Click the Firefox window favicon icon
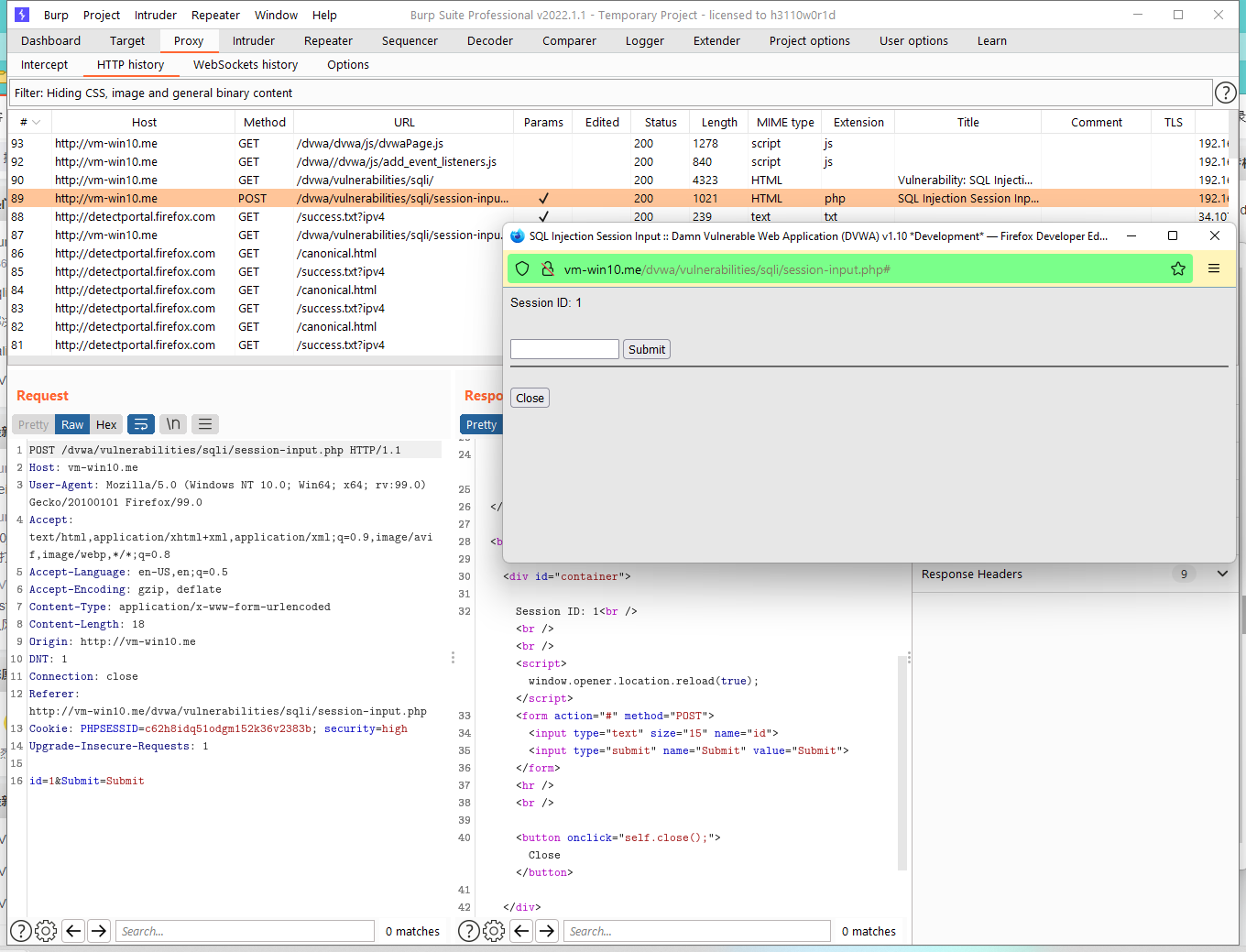Screen dimensions: 1246x952 (518, 235)
